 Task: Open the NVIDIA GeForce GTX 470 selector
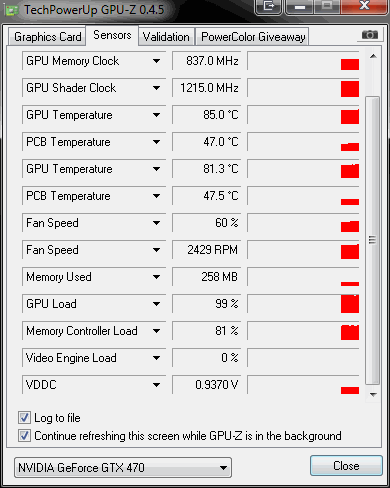coord(123,467)
